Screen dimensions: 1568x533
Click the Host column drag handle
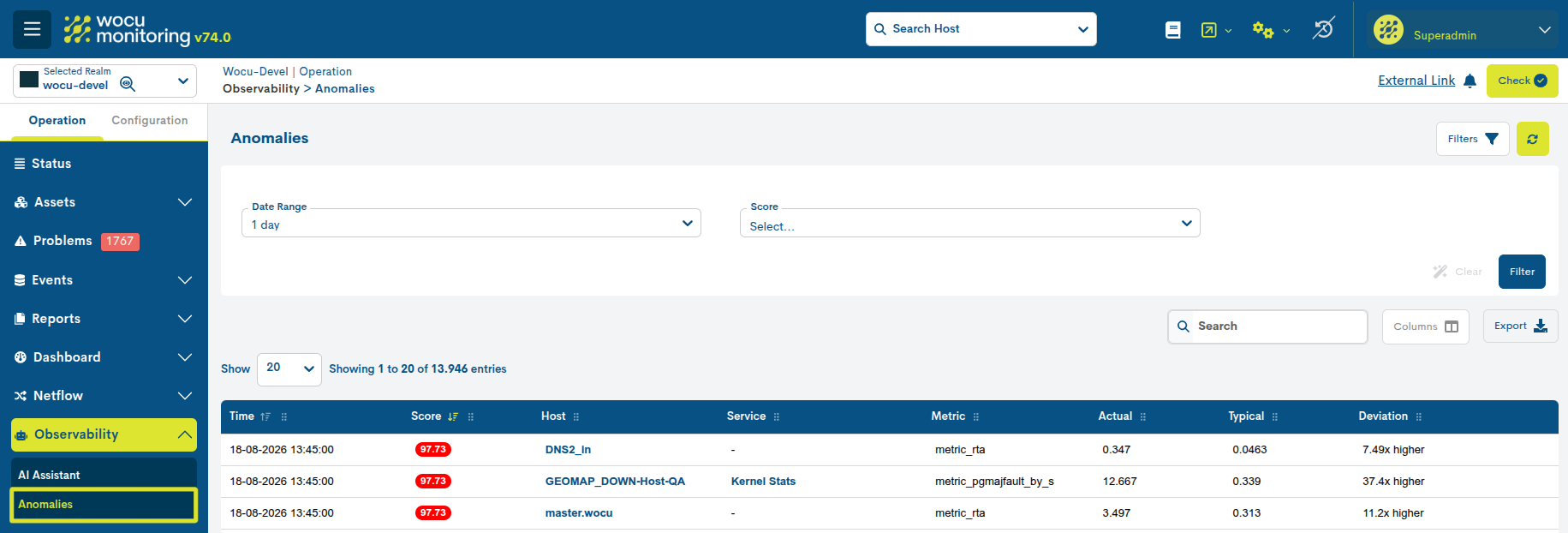point(576,416)
